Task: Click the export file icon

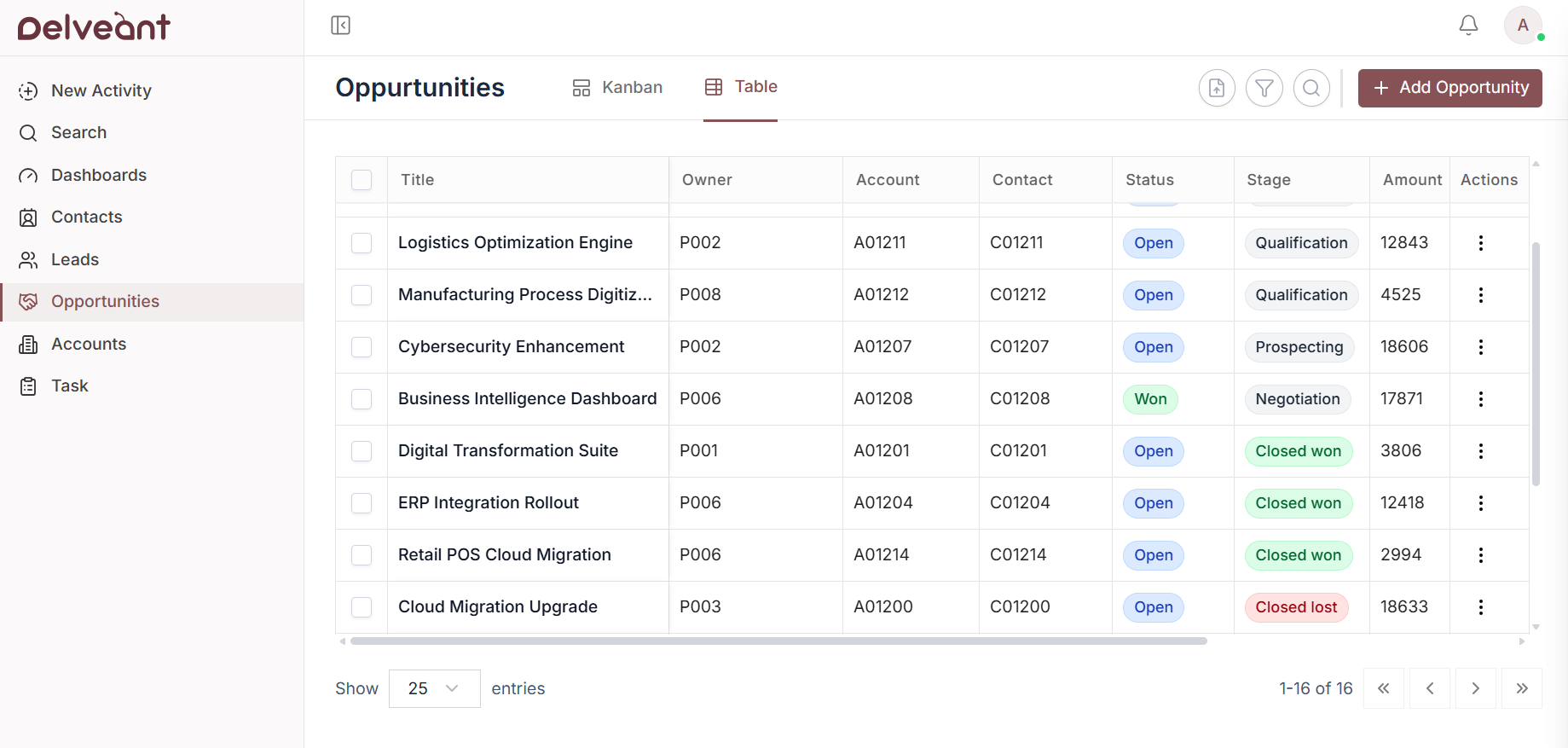Action: pyautogui.click(x=1217, y=88)
